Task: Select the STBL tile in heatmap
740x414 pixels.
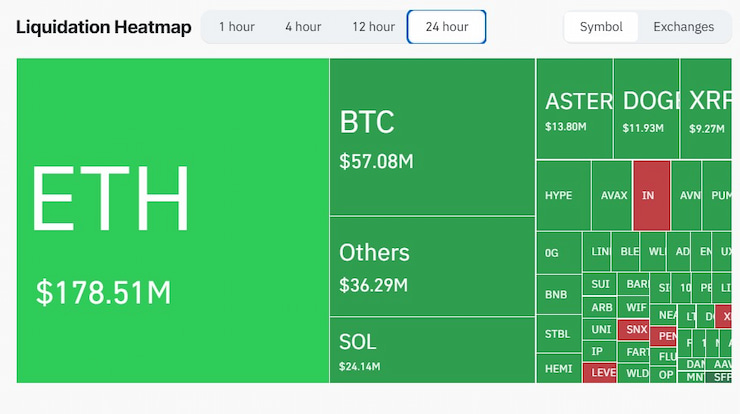Action: tap(559, 334)
